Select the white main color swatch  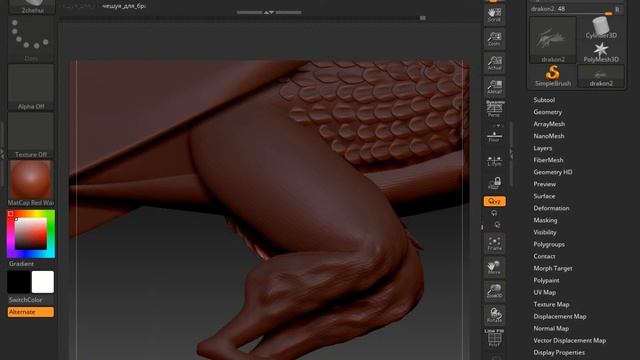tap(43, 282)
